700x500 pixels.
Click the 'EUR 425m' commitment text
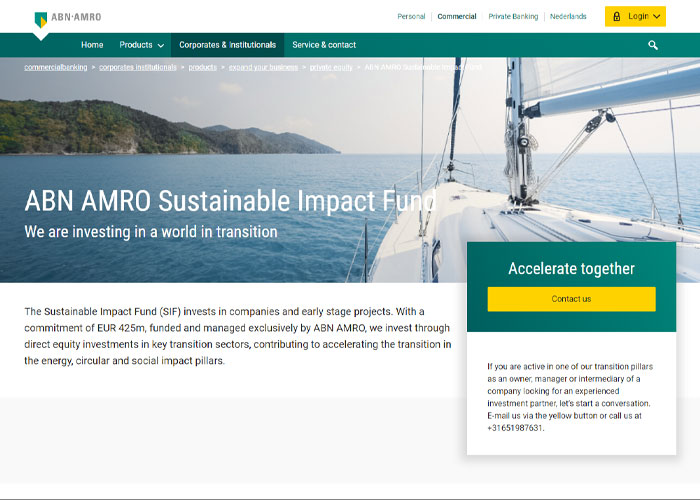click(121, 328)
